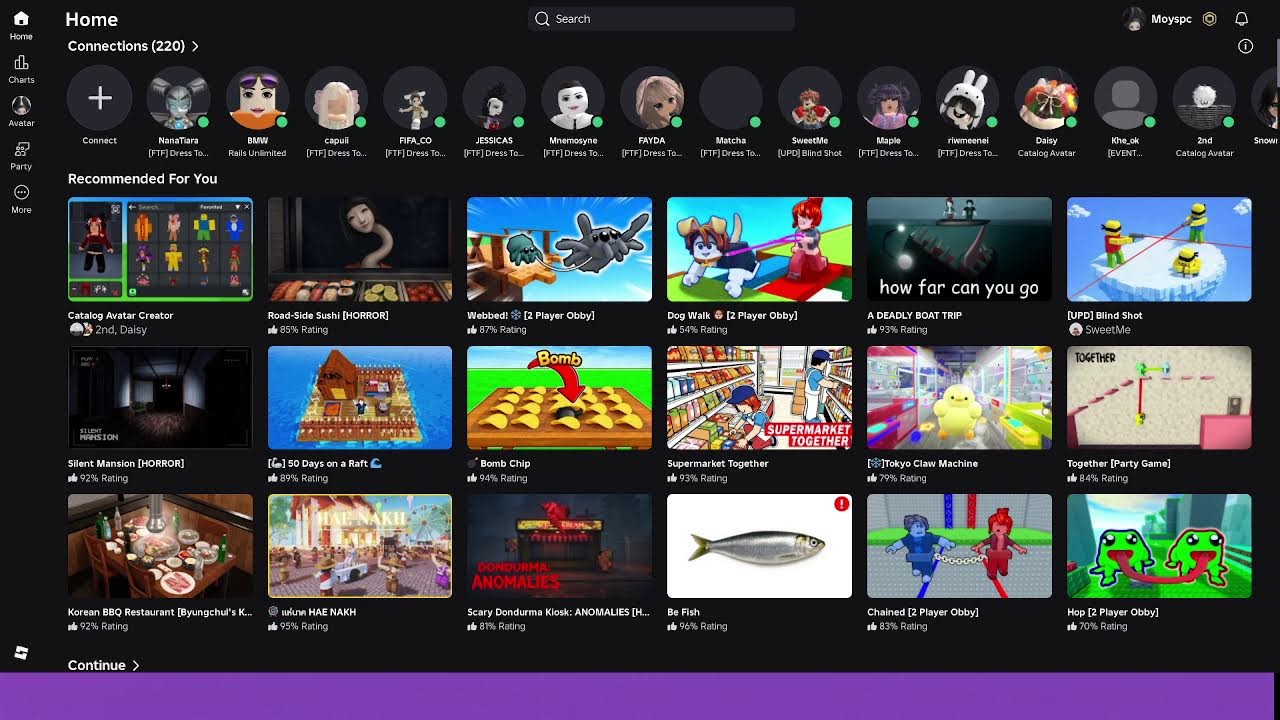The width and height of the screenshot is (1280, 720).
Task: Open the Recommended For You heading
Action: point(142,179)
